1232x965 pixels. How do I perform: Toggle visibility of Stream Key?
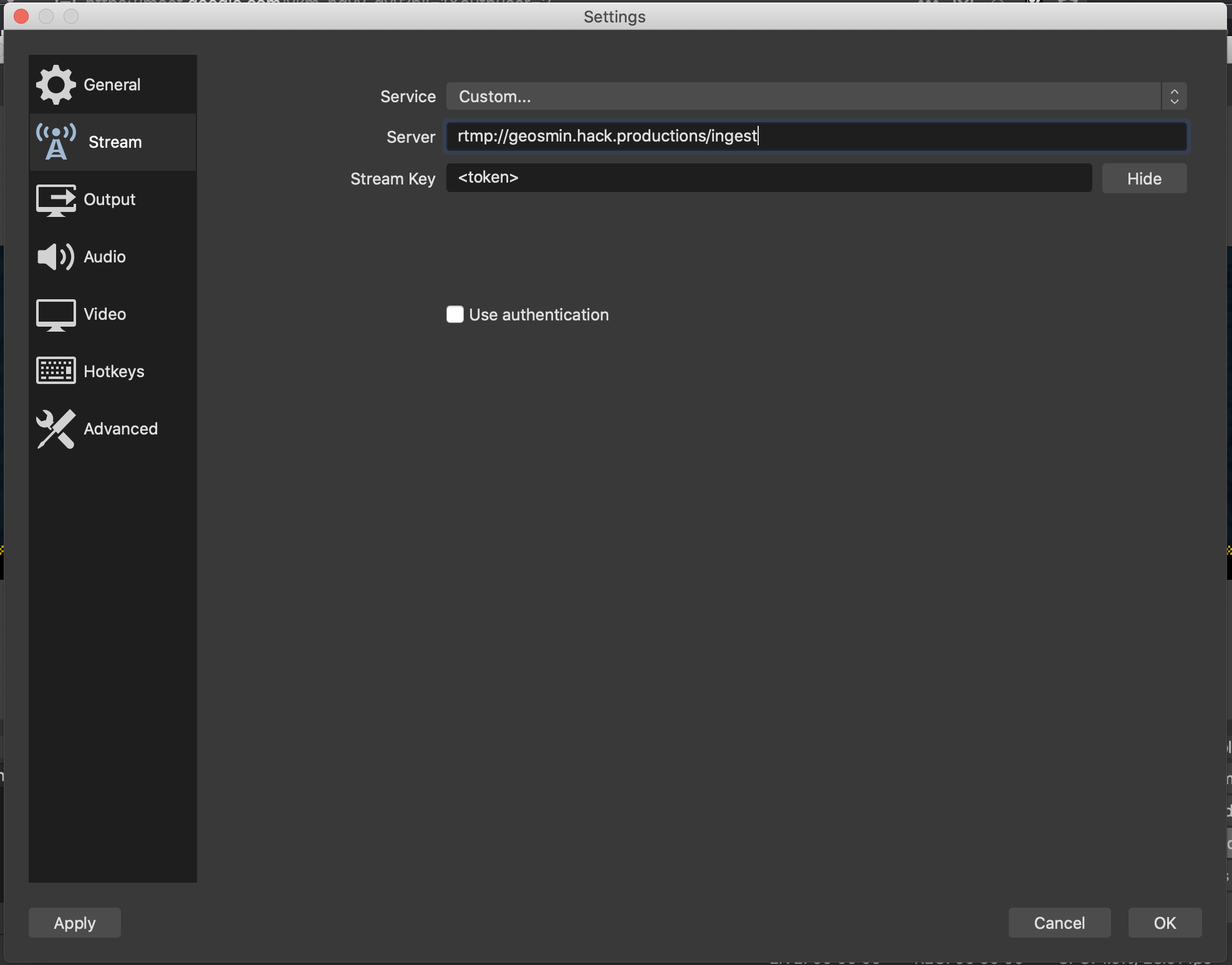(1144, 177)
